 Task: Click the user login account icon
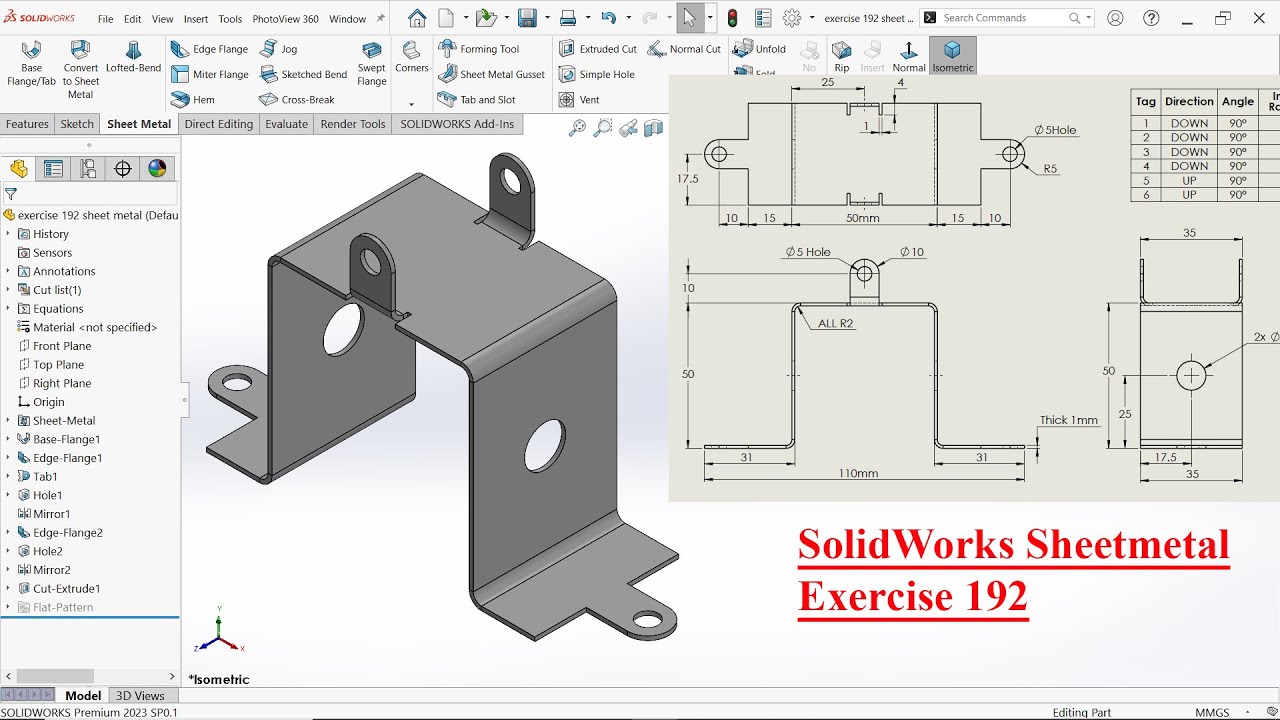point(1116,18)
